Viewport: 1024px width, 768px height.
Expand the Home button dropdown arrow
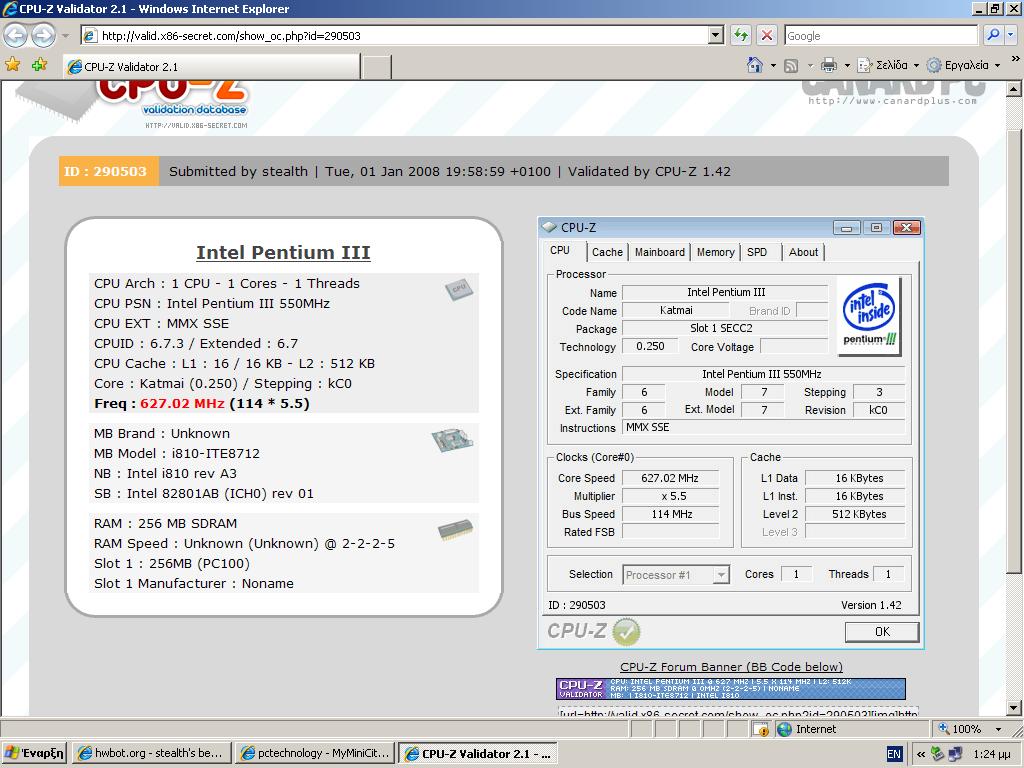(x=773, y=65)
